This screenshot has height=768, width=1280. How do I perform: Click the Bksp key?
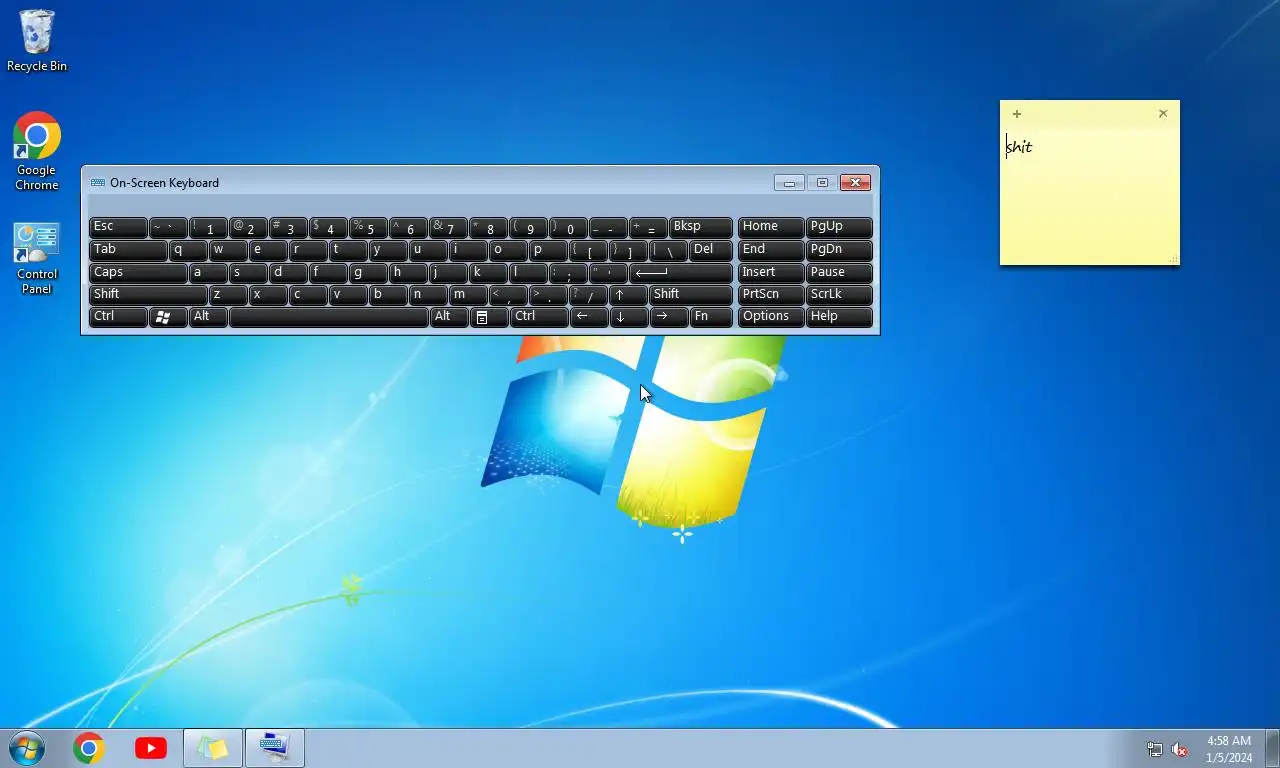point(701,227)
